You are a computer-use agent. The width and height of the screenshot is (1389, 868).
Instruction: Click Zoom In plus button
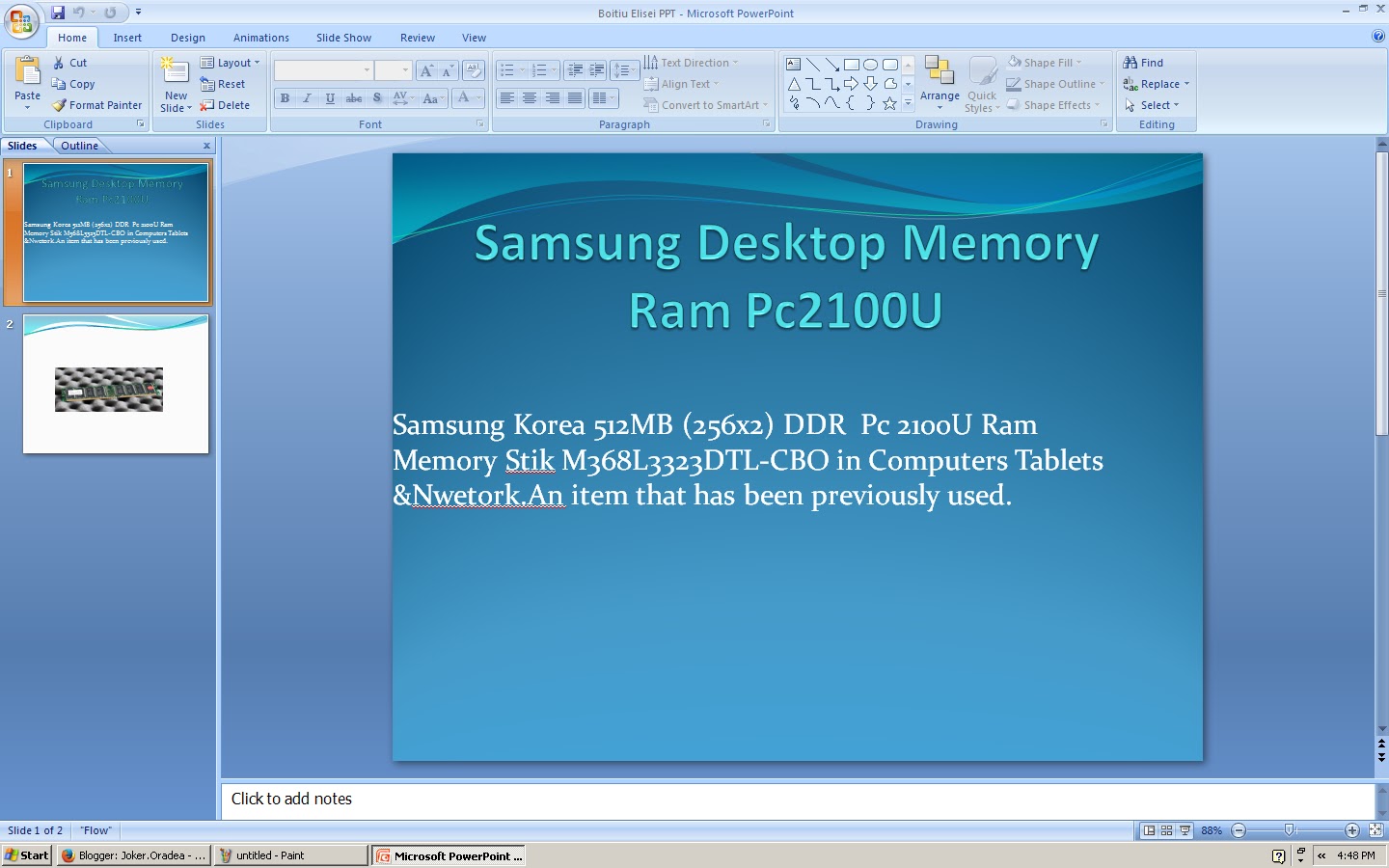point(1352,830)
